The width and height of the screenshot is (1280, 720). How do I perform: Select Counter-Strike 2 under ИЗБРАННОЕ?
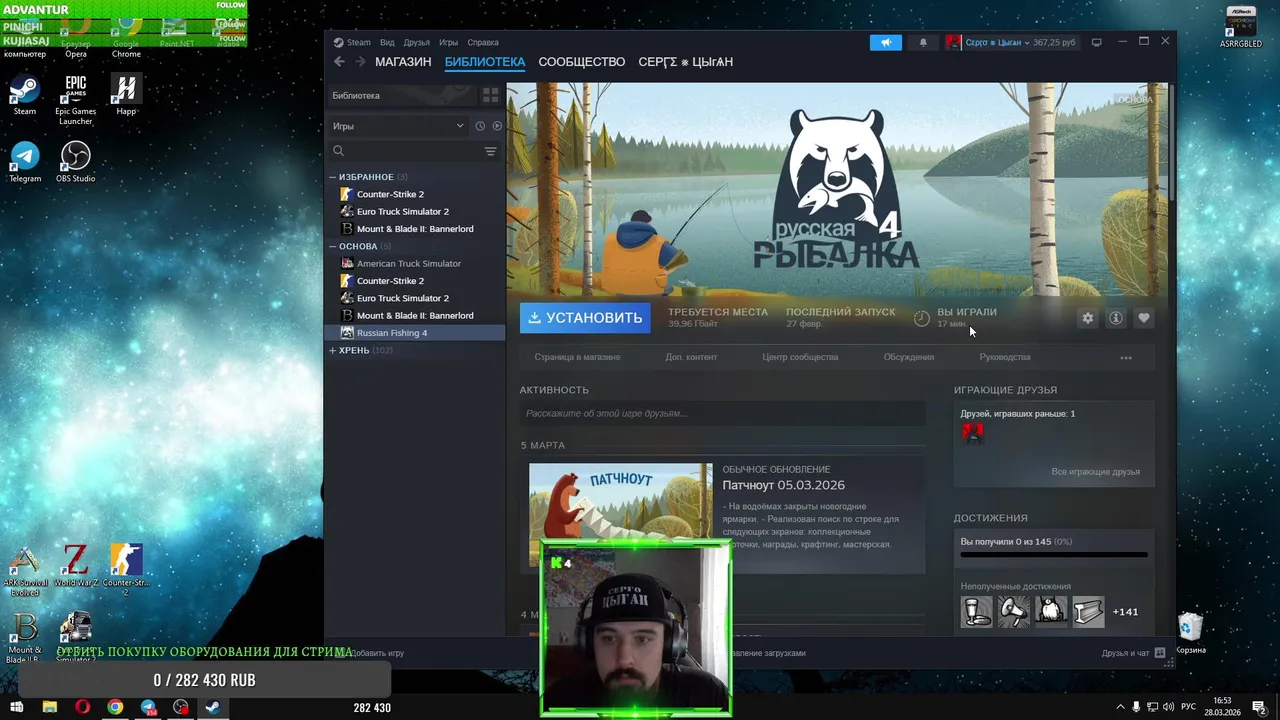417,194
